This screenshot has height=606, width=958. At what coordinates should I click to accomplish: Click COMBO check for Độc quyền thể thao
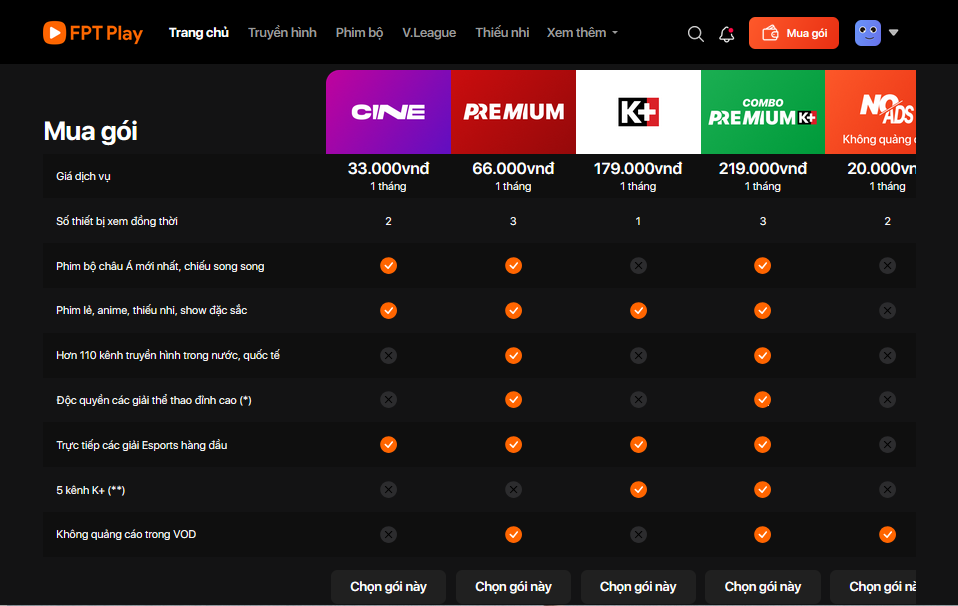click(x=762, y=400)
